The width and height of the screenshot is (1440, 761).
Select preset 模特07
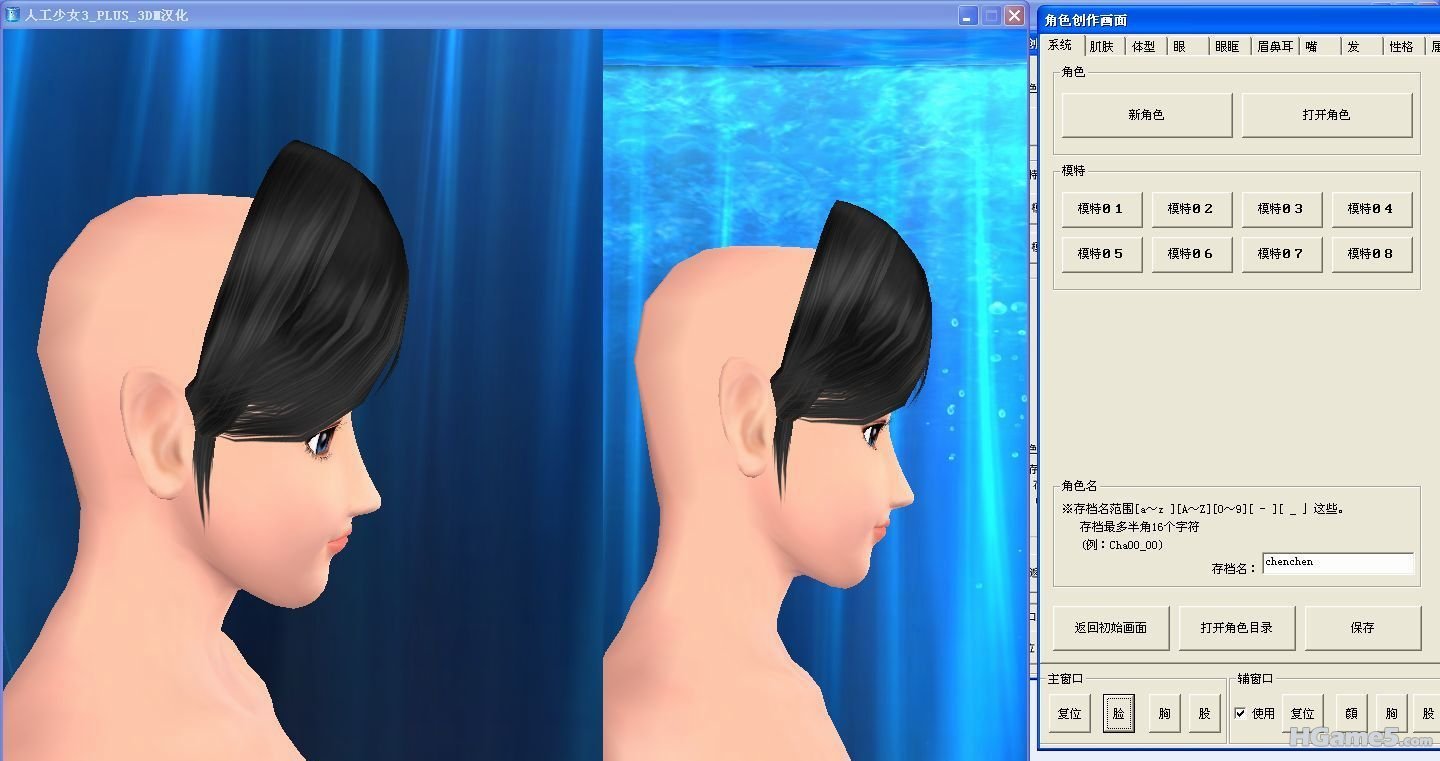pos(1281,254)
